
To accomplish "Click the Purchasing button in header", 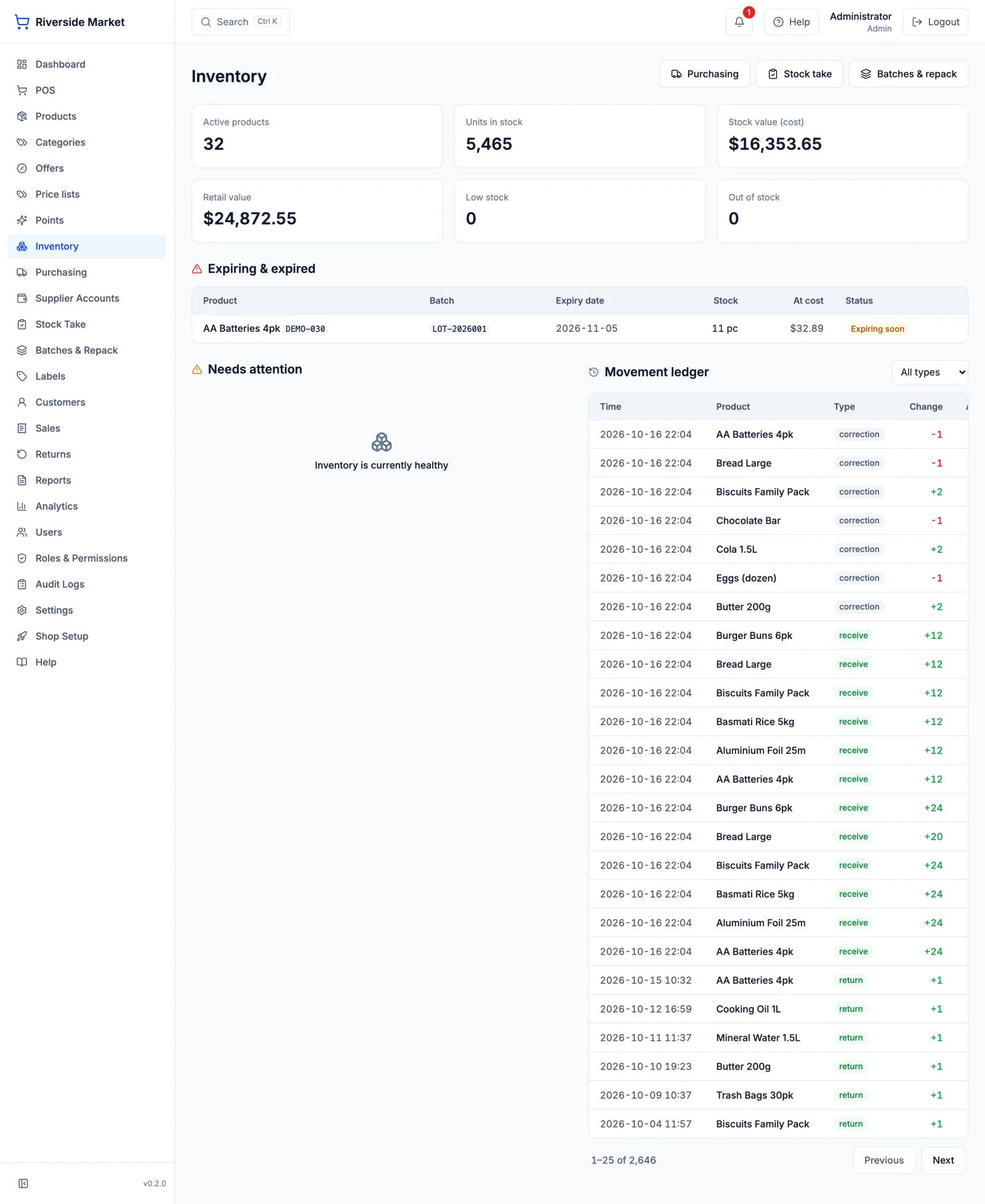I will 704,74.
